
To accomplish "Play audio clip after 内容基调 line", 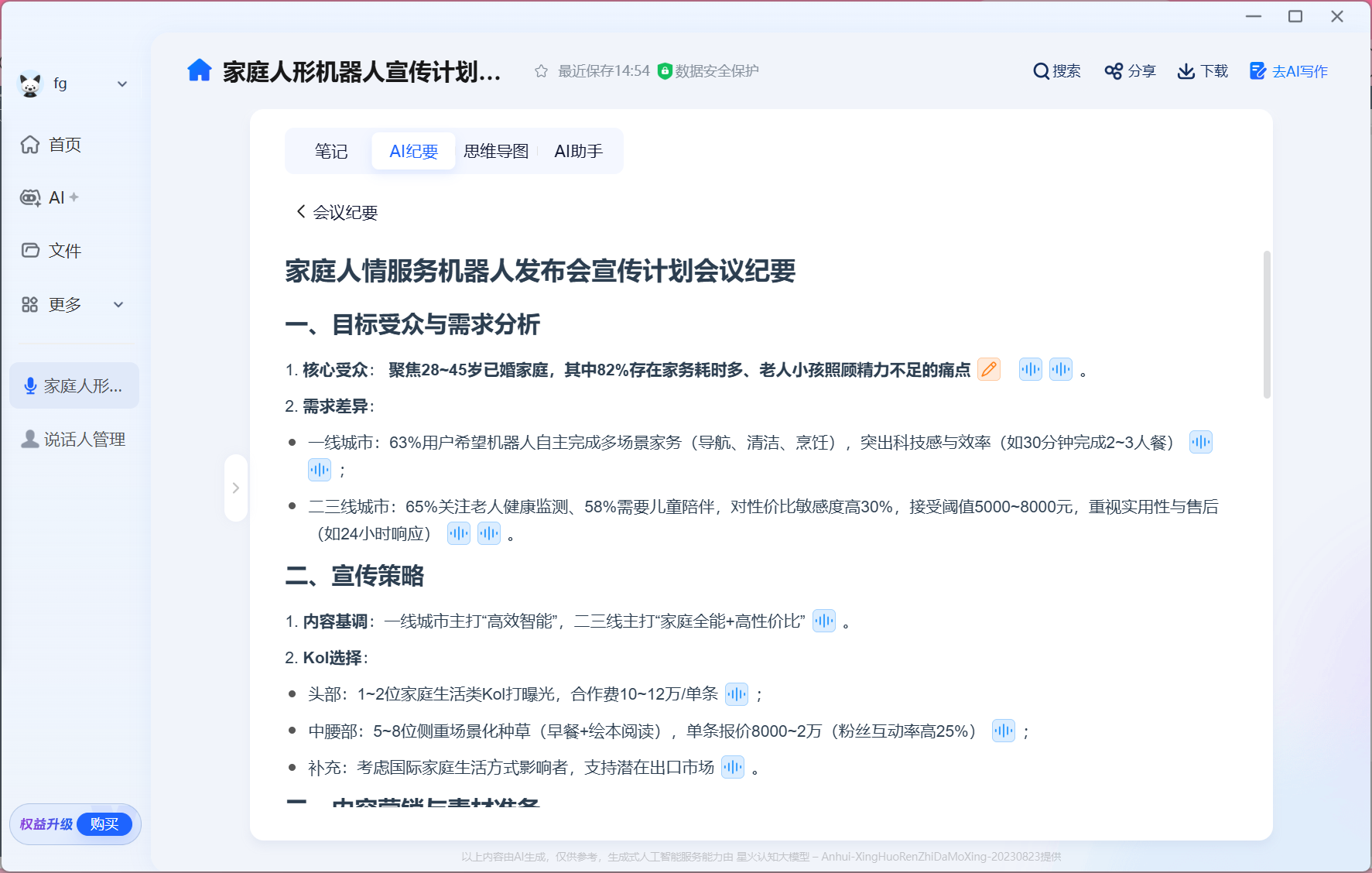I will coord(823,621).
